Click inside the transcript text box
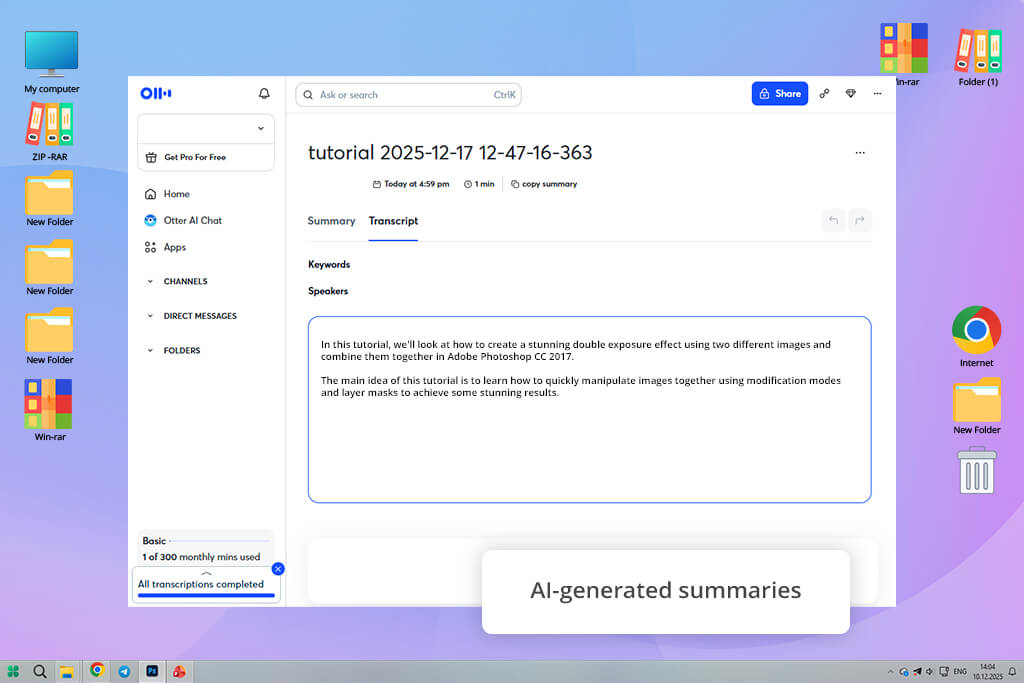 (x=590, y=409)
